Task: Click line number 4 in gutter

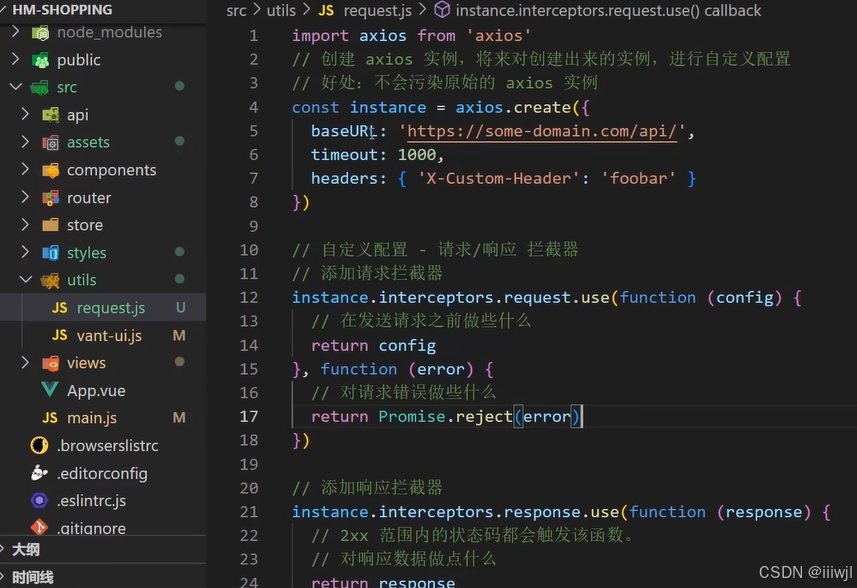Action: click(x=254, y=107)
